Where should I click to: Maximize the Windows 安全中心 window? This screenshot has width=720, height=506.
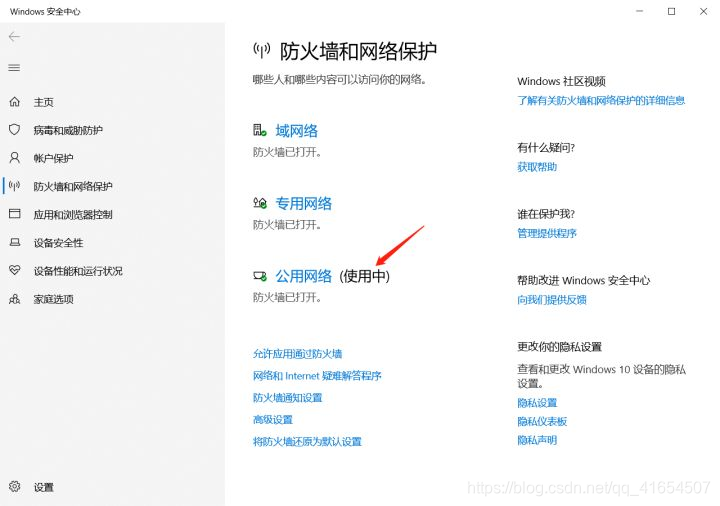pos(671,11)
